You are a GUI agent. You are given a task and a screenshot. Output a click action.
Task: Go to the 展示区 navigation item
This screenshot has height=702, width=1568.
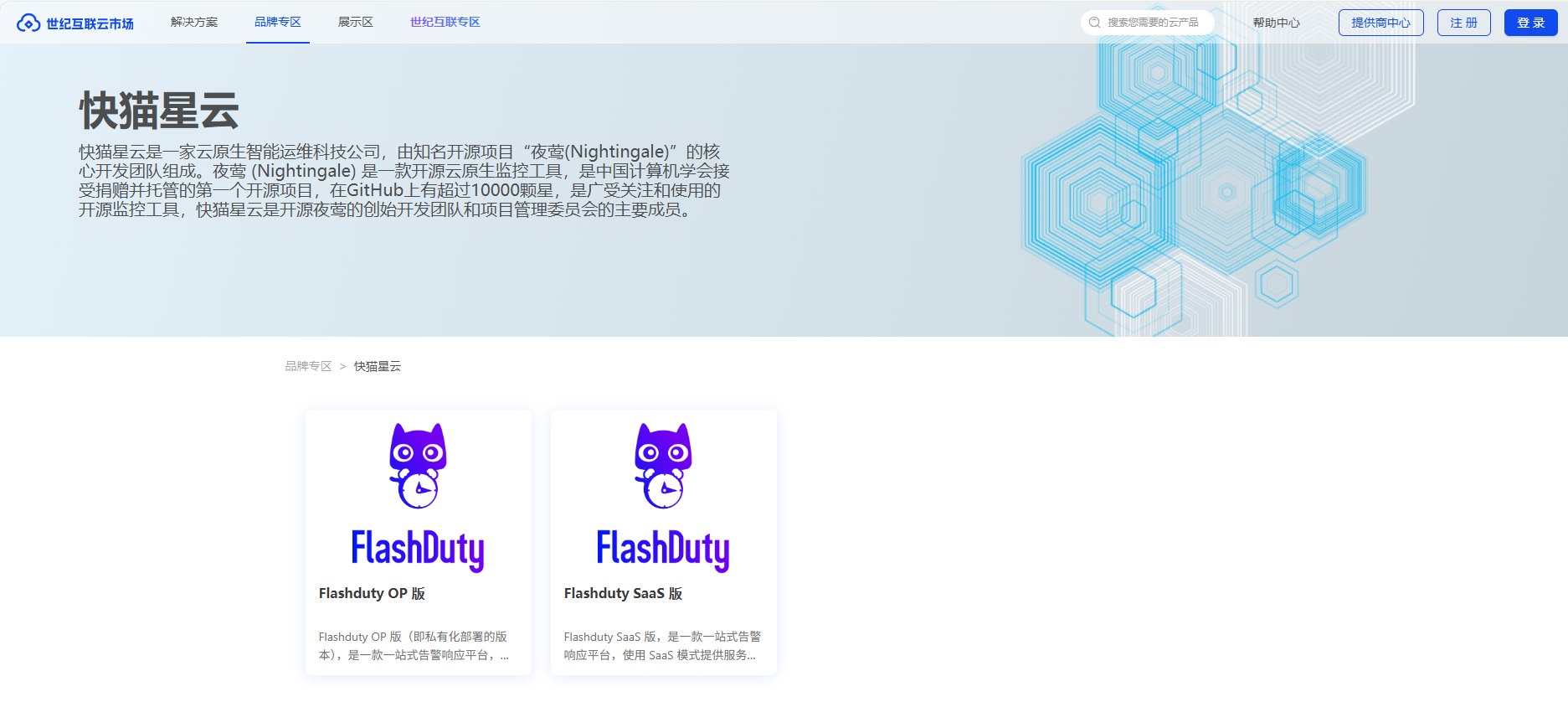pyautogui.click(x=356, y=22)
